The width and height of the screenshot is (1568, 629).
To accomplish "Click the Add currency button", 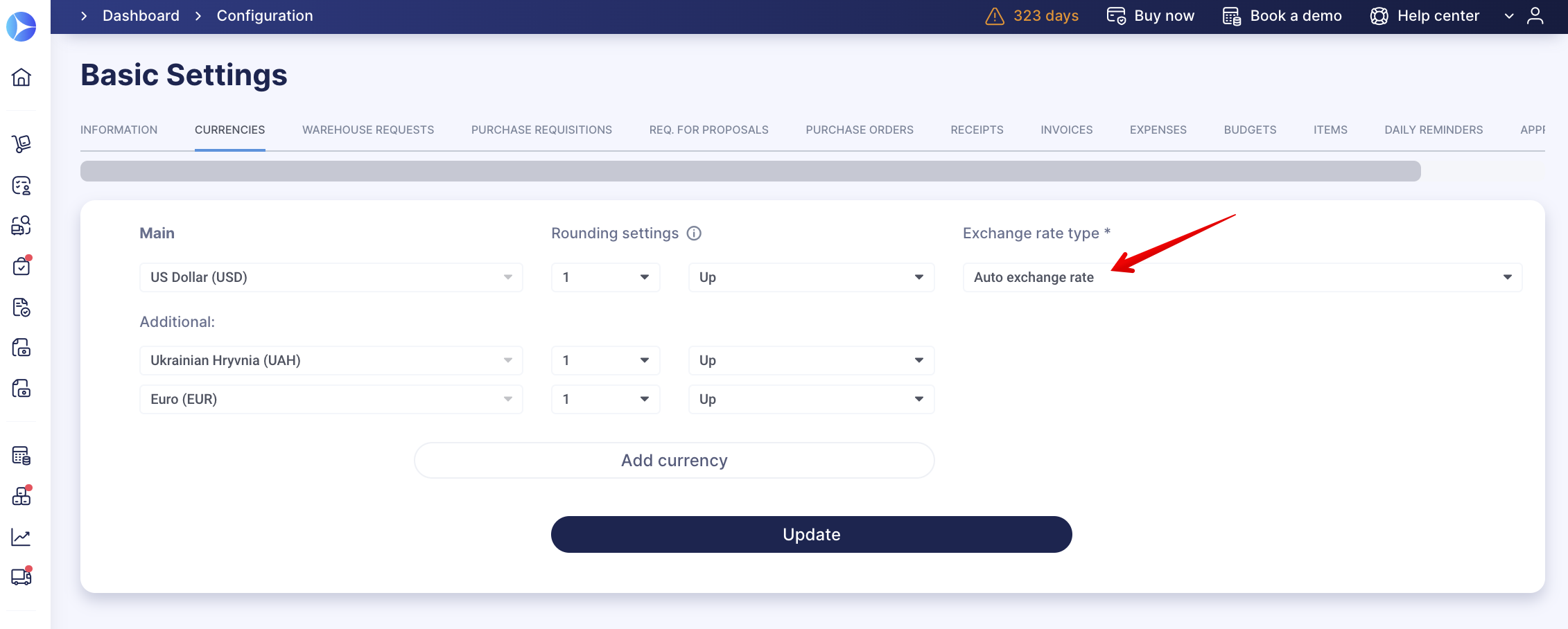I will coord(674,461).
